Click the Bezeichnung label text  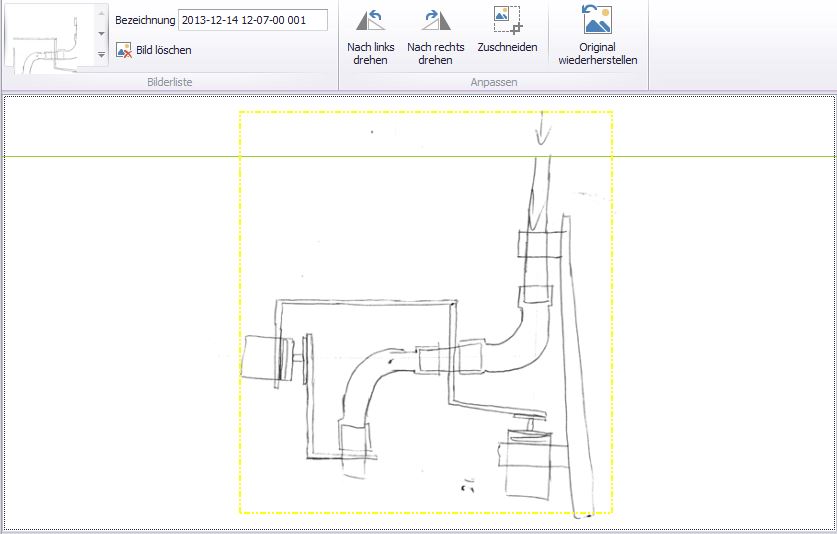[145, 20]
